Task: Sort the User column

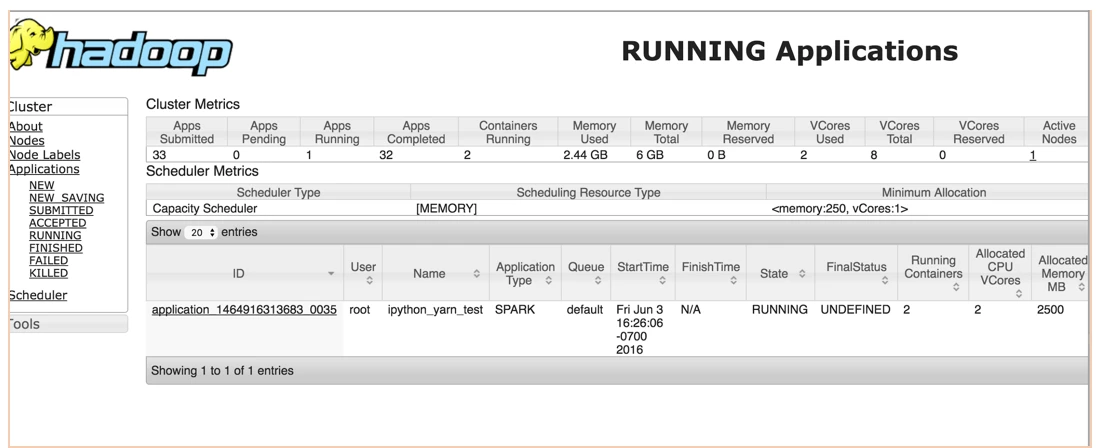Action: [369, 281]
